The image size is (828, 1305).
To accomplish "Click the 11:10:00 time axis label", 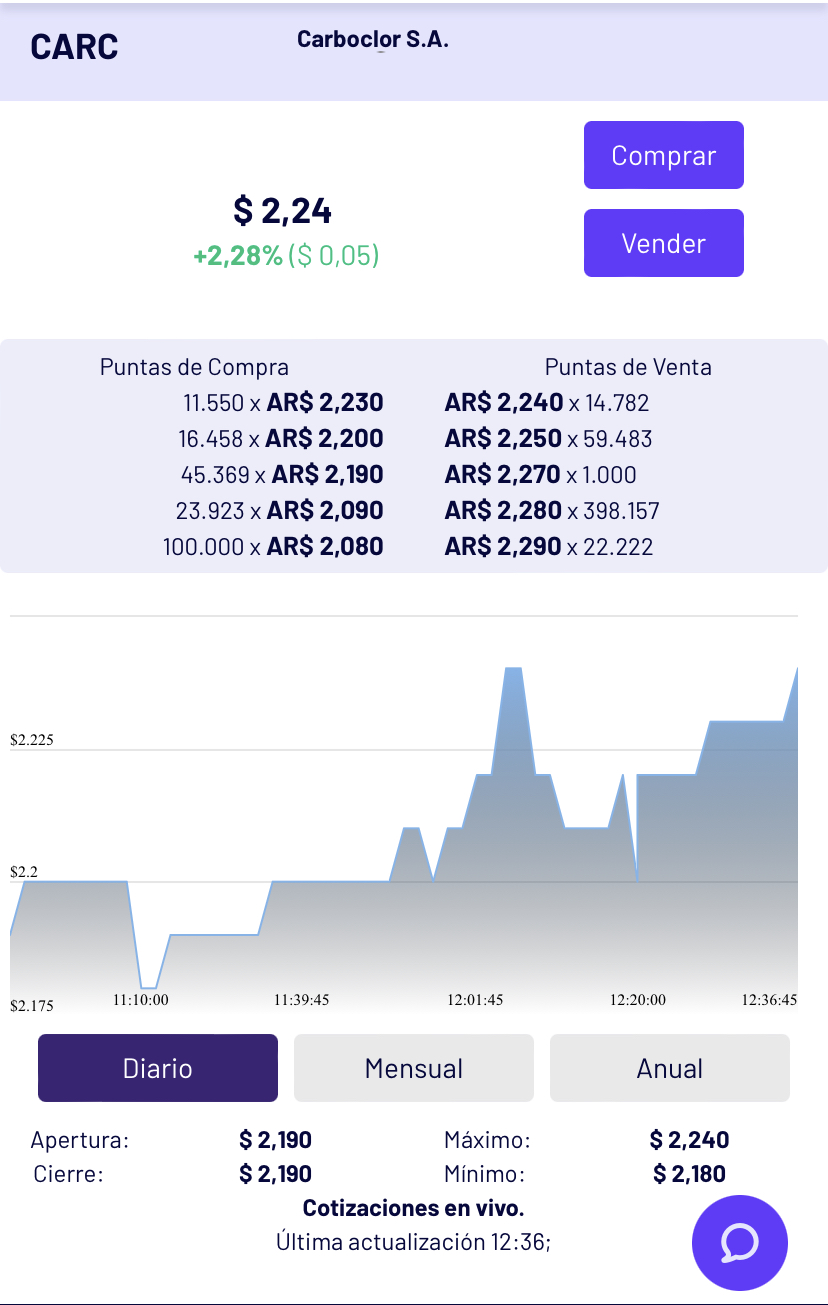I will point(141,999).
